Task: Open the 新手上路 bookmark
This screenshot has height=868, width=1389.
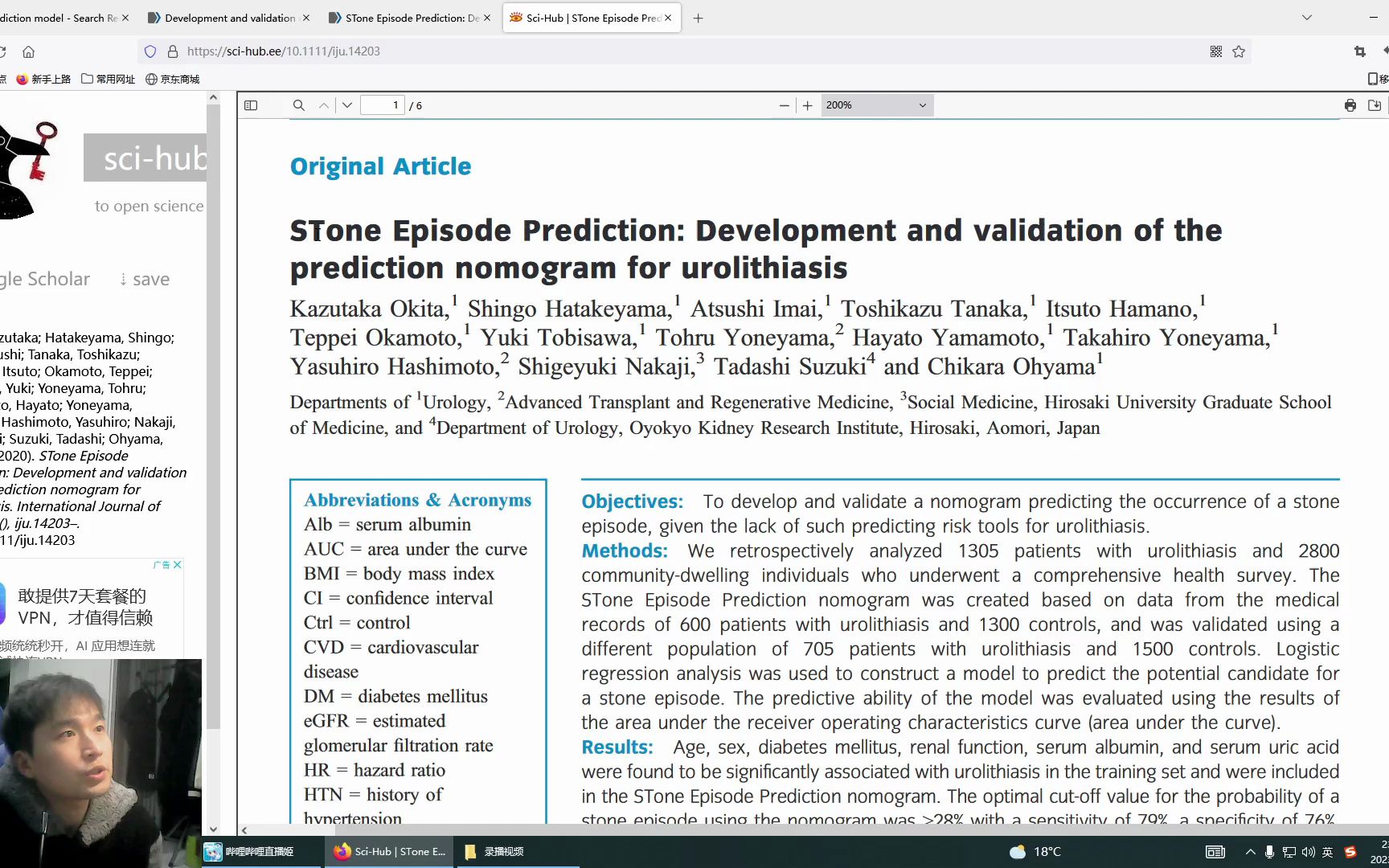Action: 43,79
